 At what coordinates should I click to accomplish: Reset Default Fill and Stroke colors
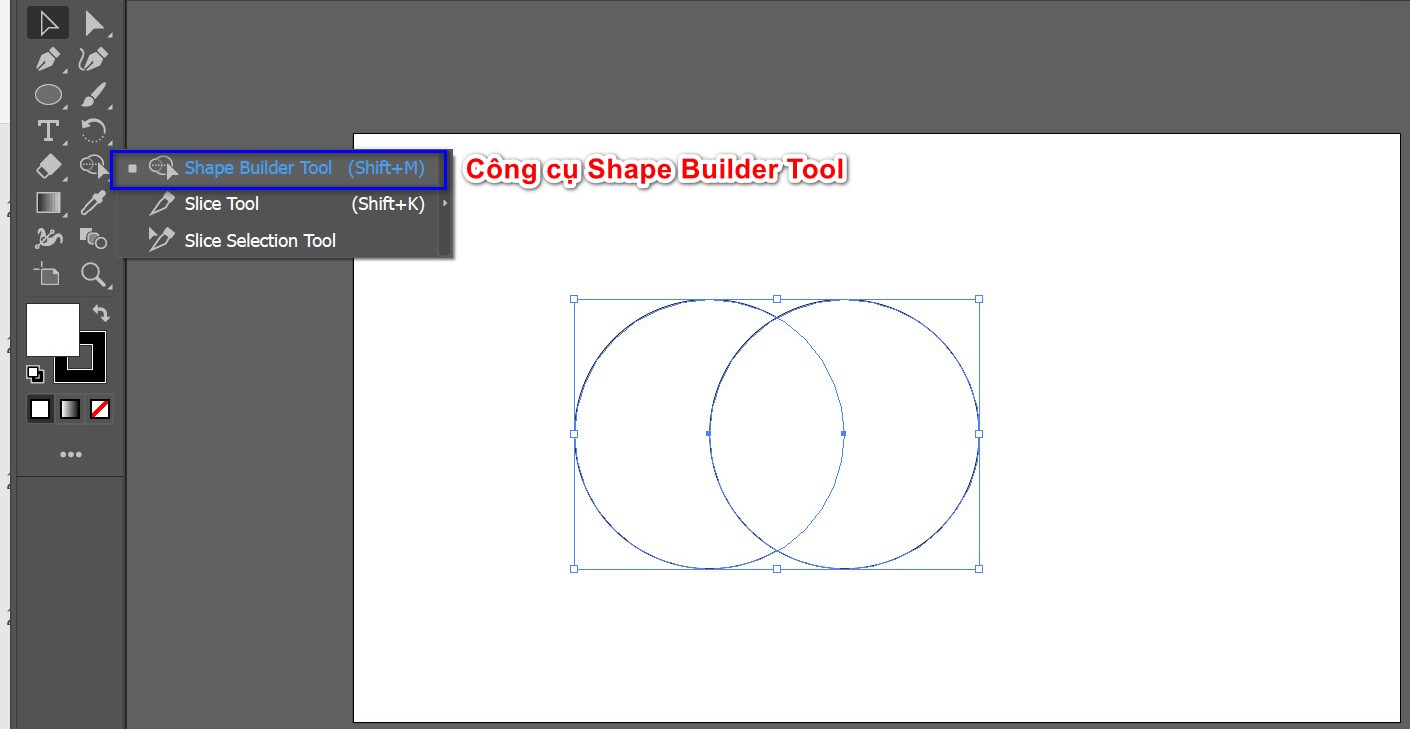coord(36,373)
